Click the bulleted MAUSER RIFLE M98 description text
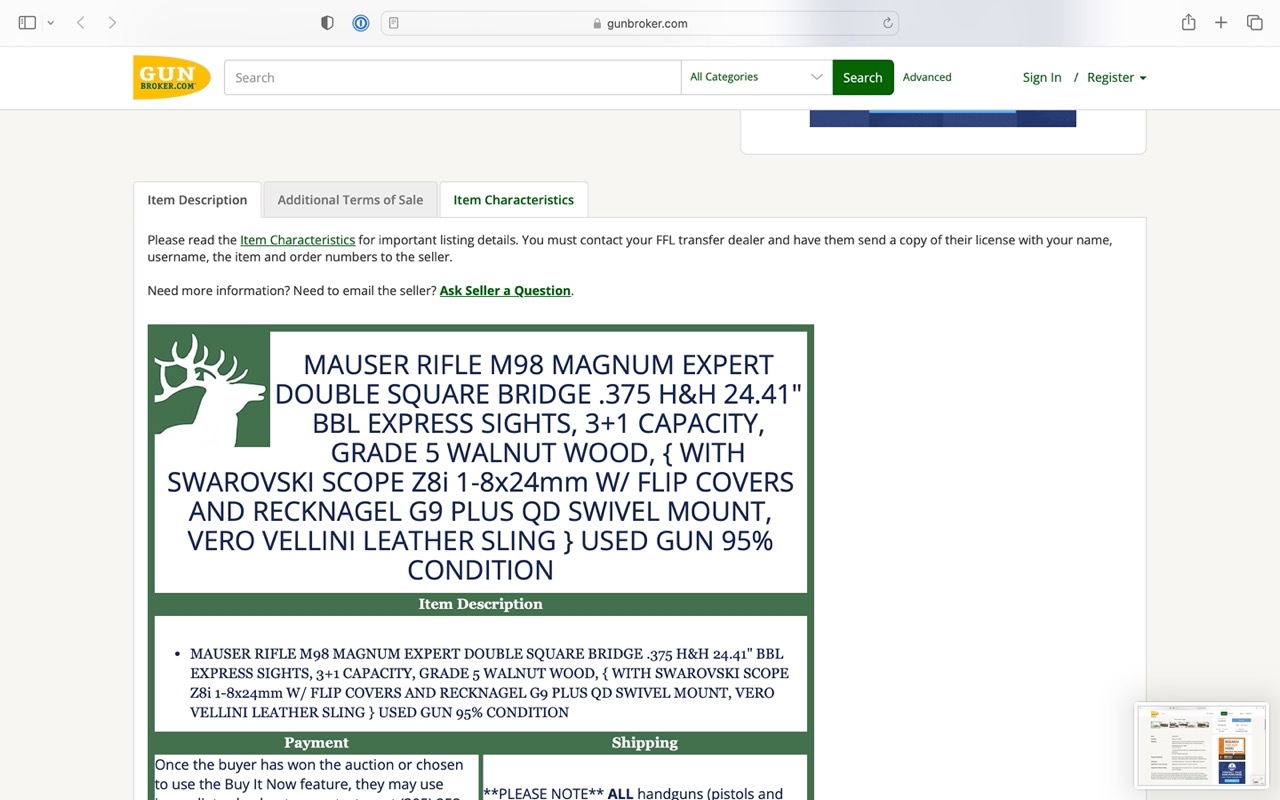1280x800 pixels. [x=489, y=683]
